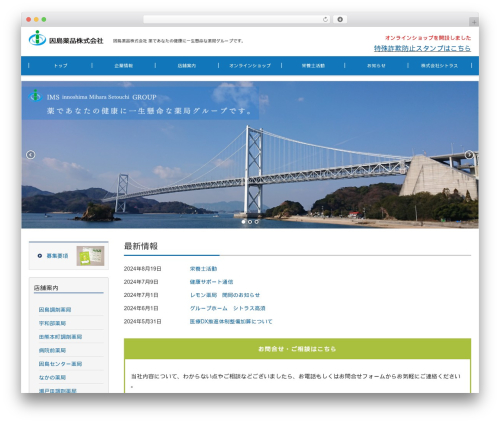The image size is (500, 423).
Task: Click the yellow minimize window button
Action: tap(36, 19)
